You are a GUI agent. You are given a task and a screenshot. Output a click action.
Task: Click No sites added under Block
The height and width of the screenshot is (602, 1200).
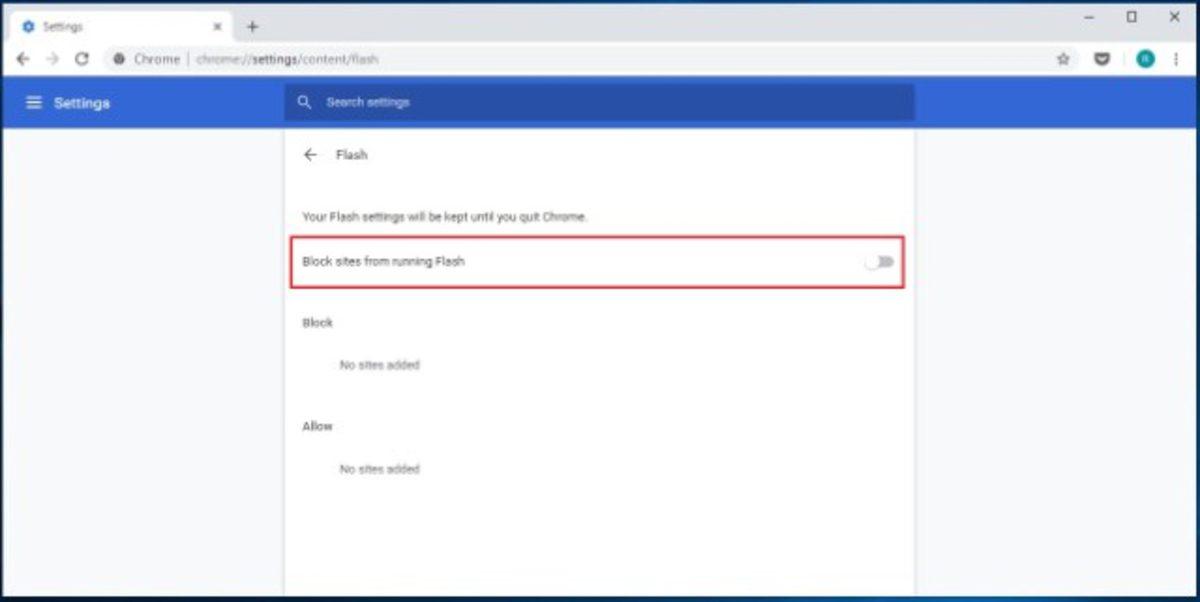tap(379, 365)
